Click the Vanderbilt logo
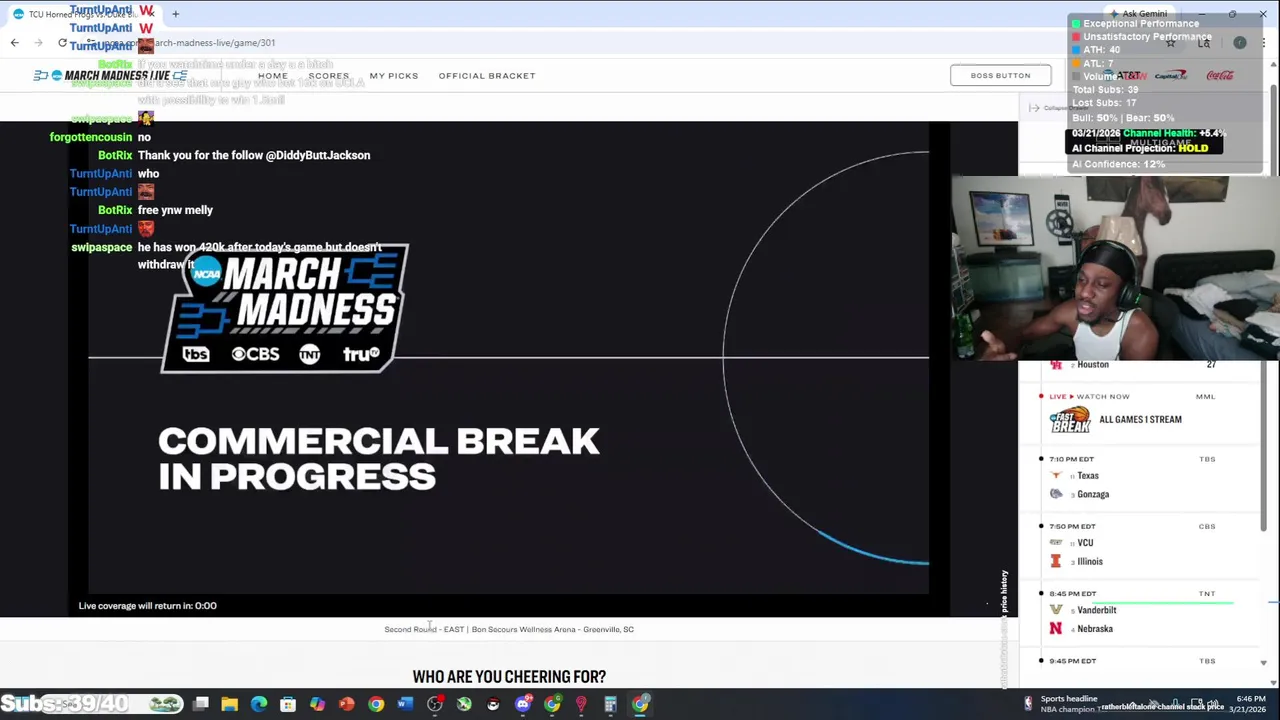1280x720 pixels. (1055, 610)
